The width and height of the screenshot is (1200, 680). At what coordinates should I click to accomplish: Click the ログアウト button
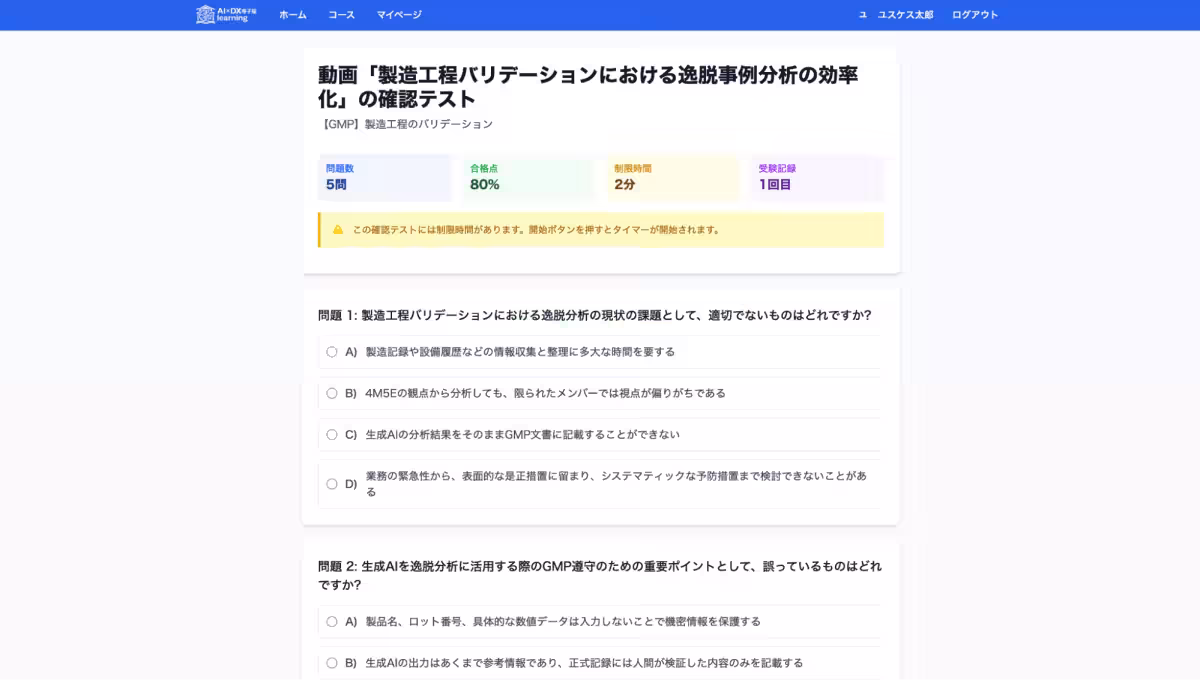975,14
